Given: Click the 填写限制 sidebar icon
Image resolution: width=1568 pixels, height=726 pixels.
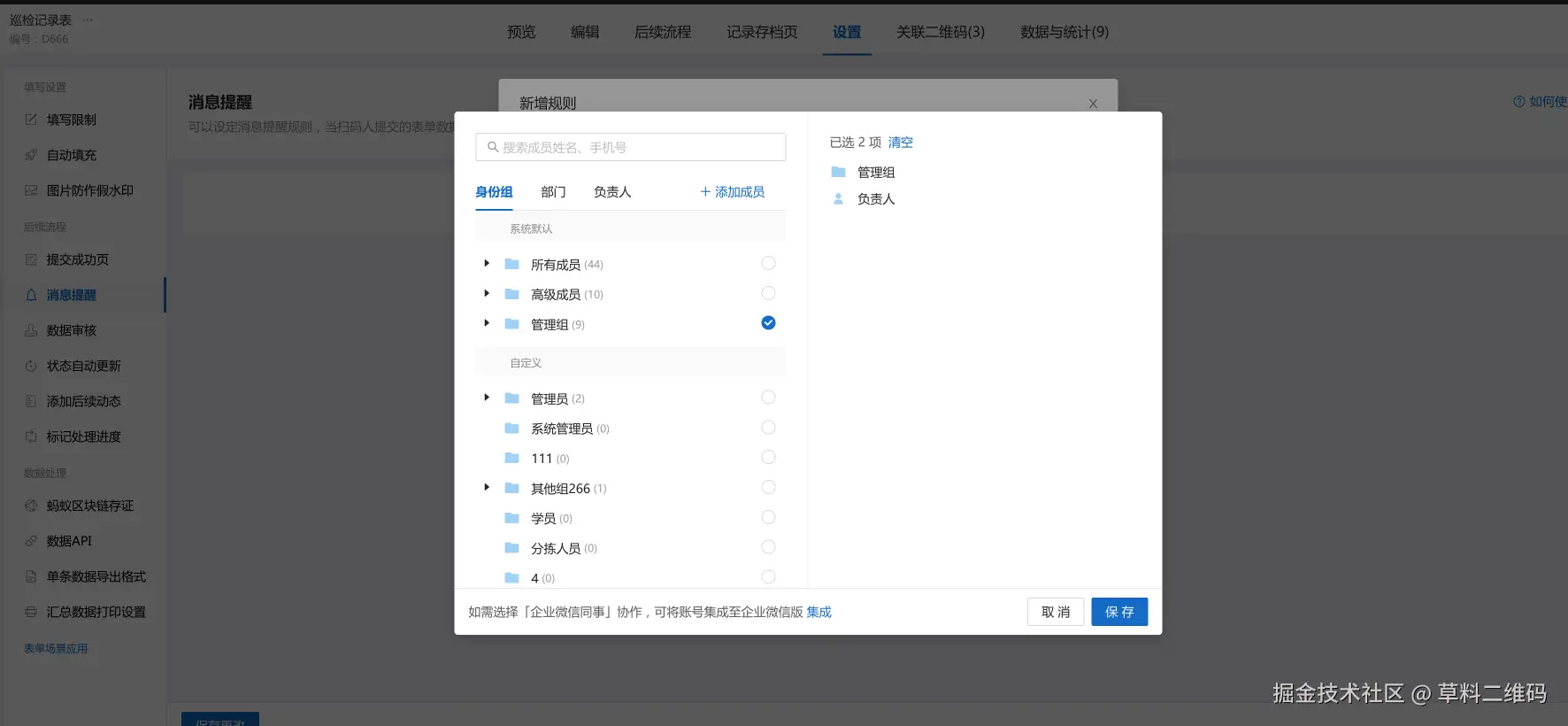Looking at the screenshot, I should pyautogui.click(x=31, y=120).
